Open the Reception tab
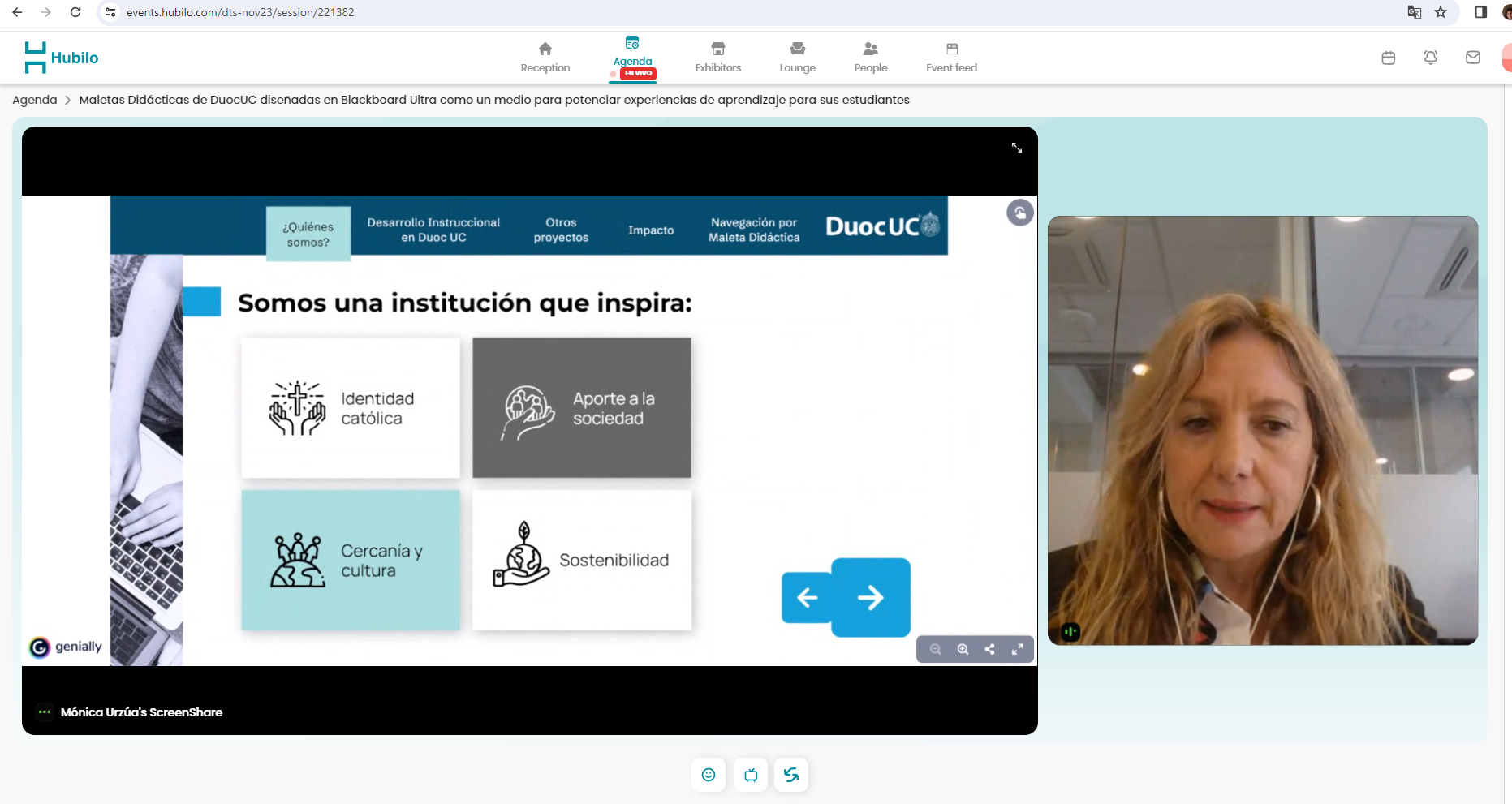Viewport: 1512px width, 804px height. [x=545, y=58]
